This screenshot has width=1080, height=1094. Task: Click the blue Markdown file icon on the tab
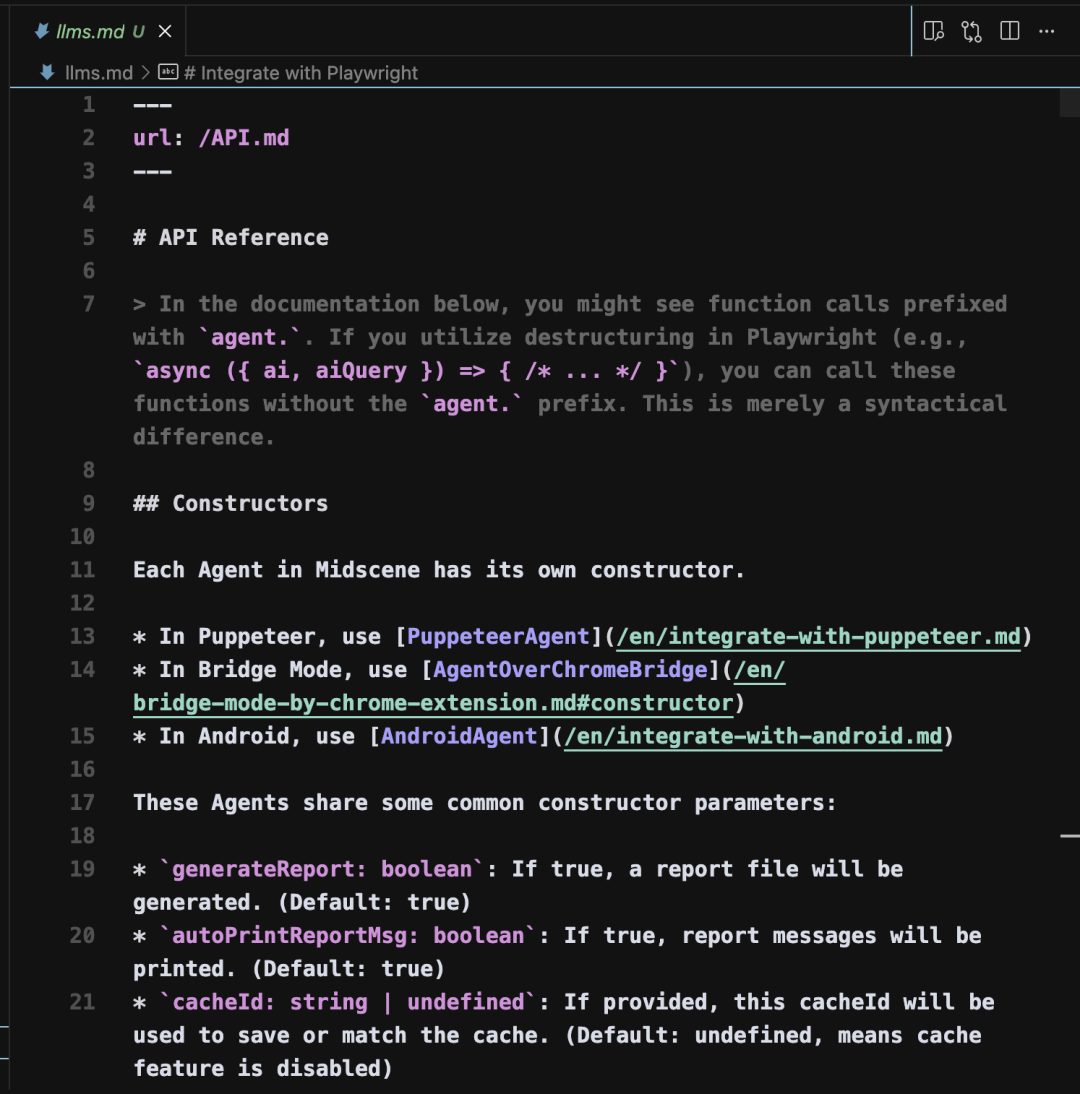[40, 31]
